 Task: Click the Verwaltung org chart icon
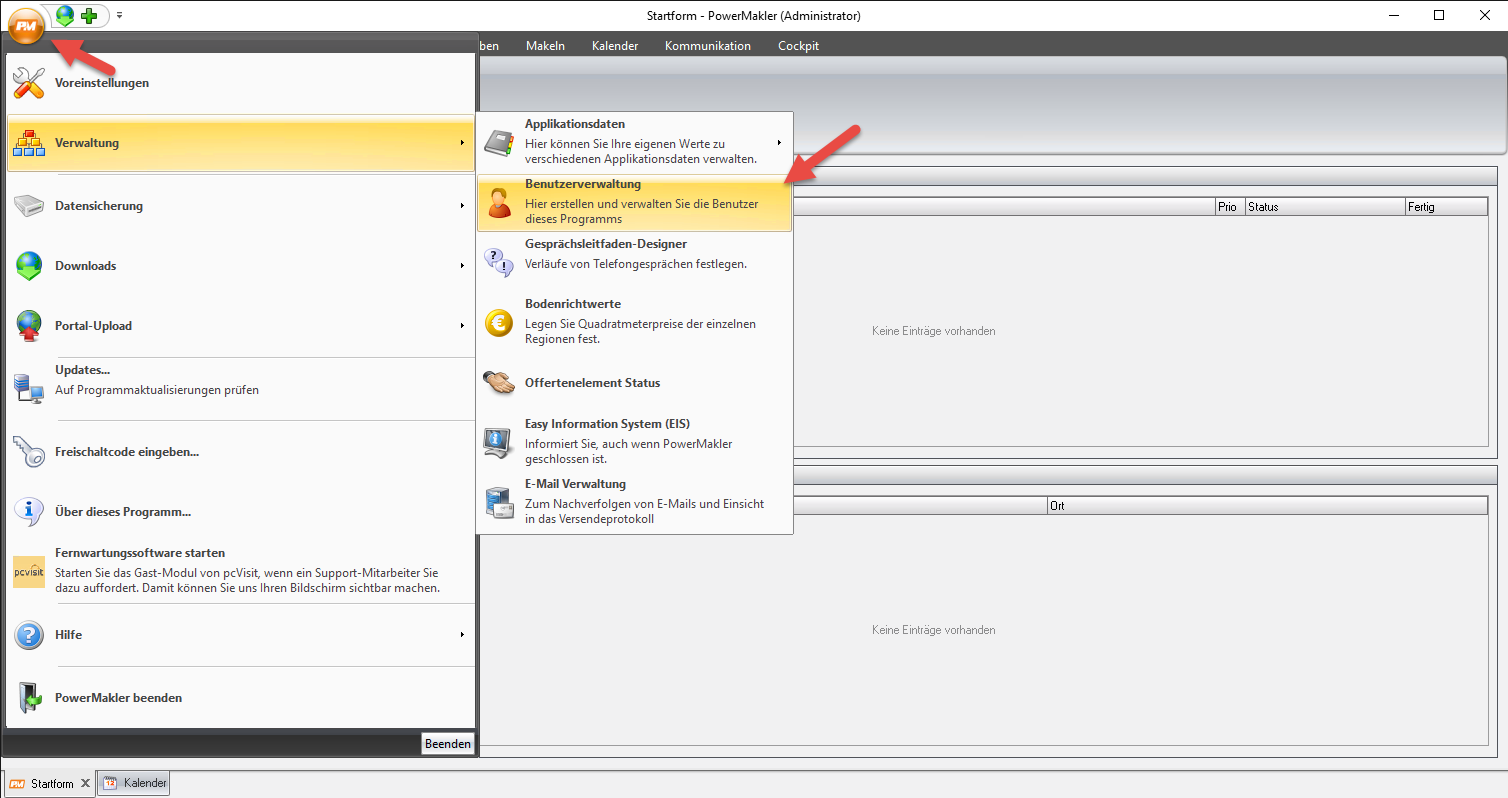pyautogui.click(x=29, y=143)
